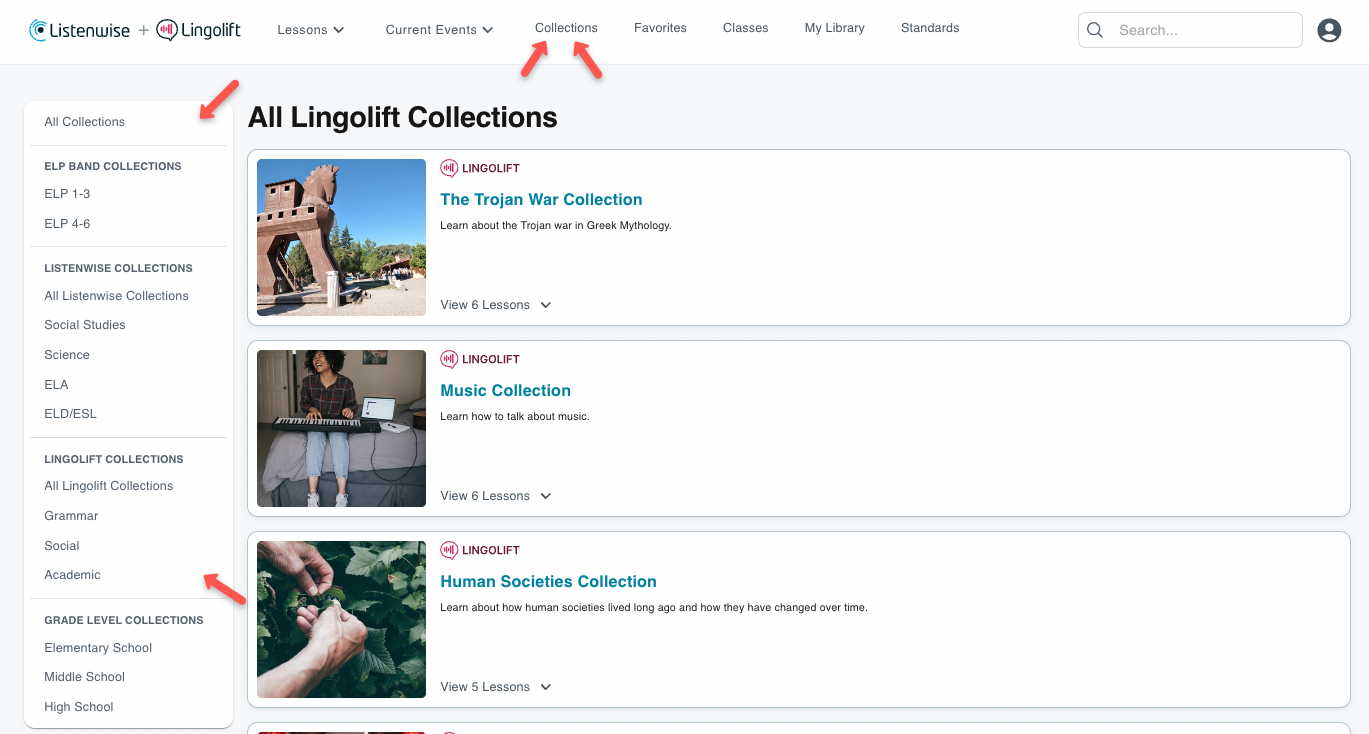1369x734 pixels.
Task: Filter by ELA collections
Action: tap(56, 385)
